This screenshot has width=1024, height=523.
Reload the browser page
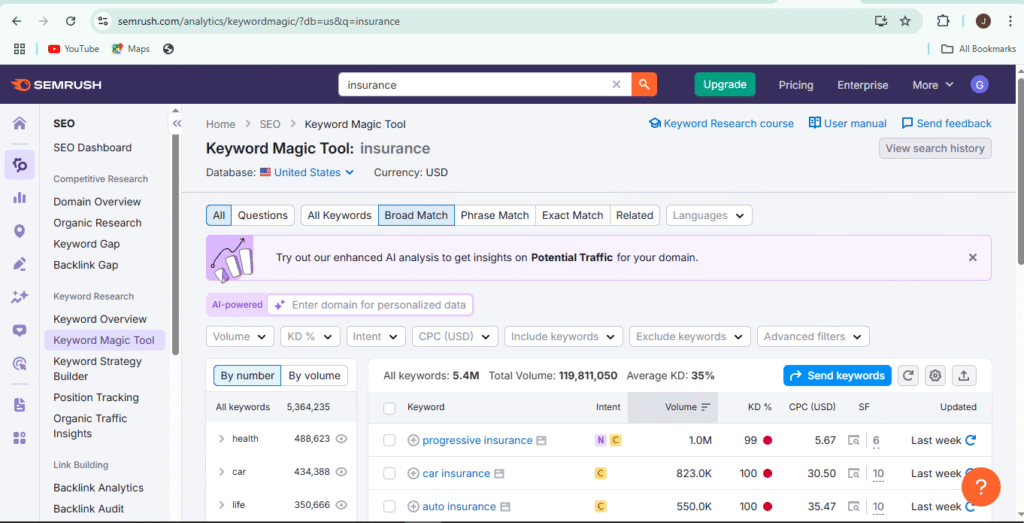[71, 21]
